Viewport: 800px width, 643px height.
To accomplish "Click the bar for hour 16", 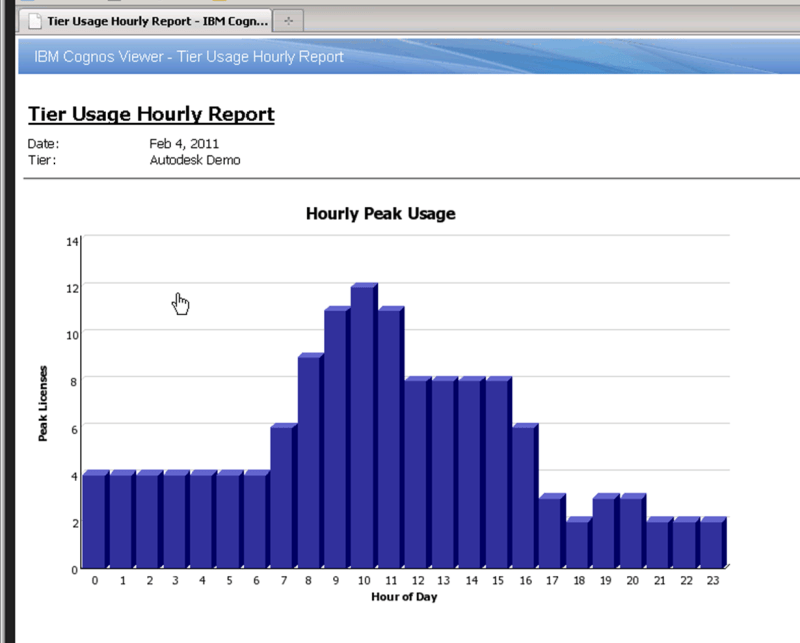I will click(x=524, y=497).
